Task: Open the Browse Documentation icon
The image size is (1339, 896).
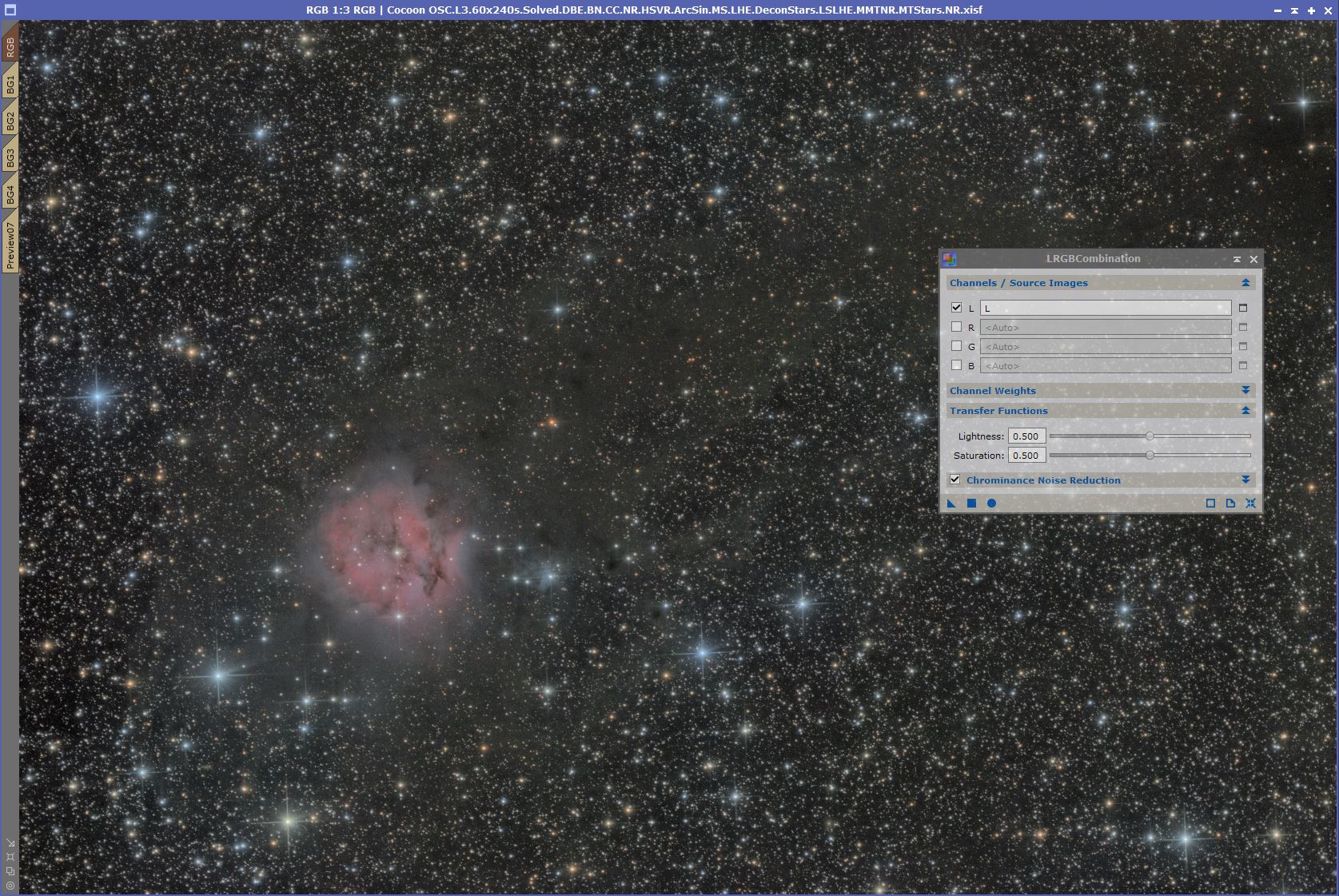Action: pos(1230,504)
